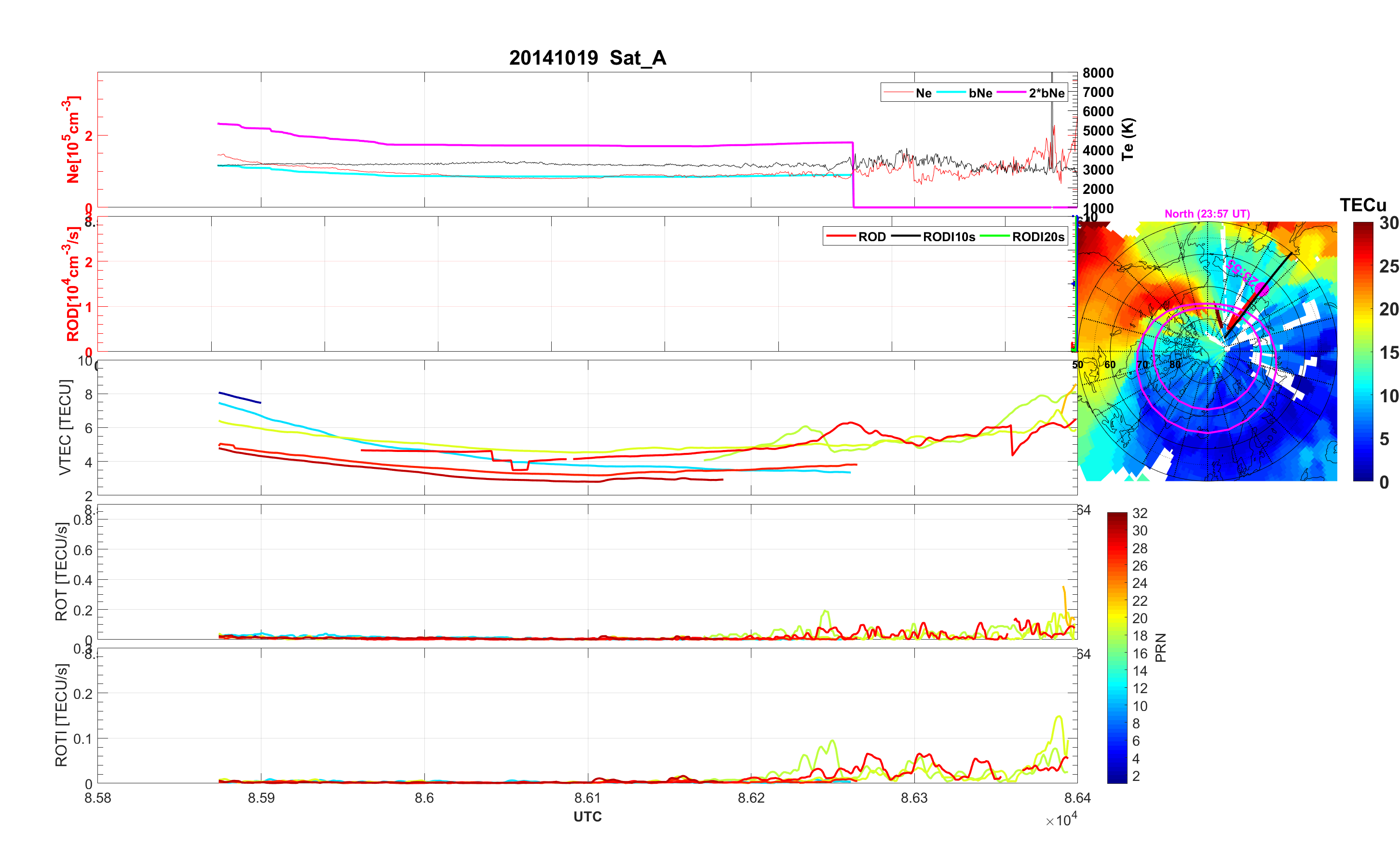Click the North (23:57 UT) map title
Viewport: 1400px width, 847px height.
1207,214
